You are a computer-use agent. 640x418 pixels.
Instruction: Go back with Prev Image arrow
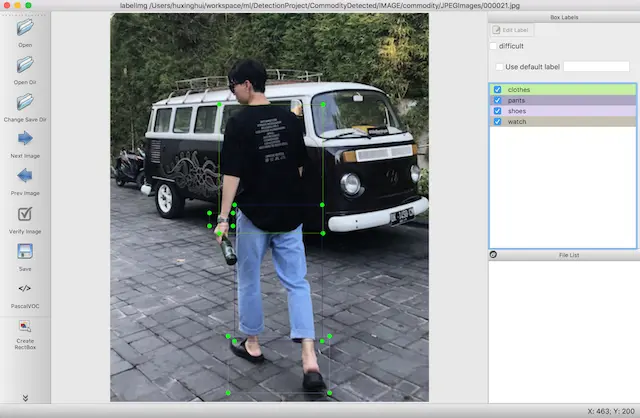(25, 176)
